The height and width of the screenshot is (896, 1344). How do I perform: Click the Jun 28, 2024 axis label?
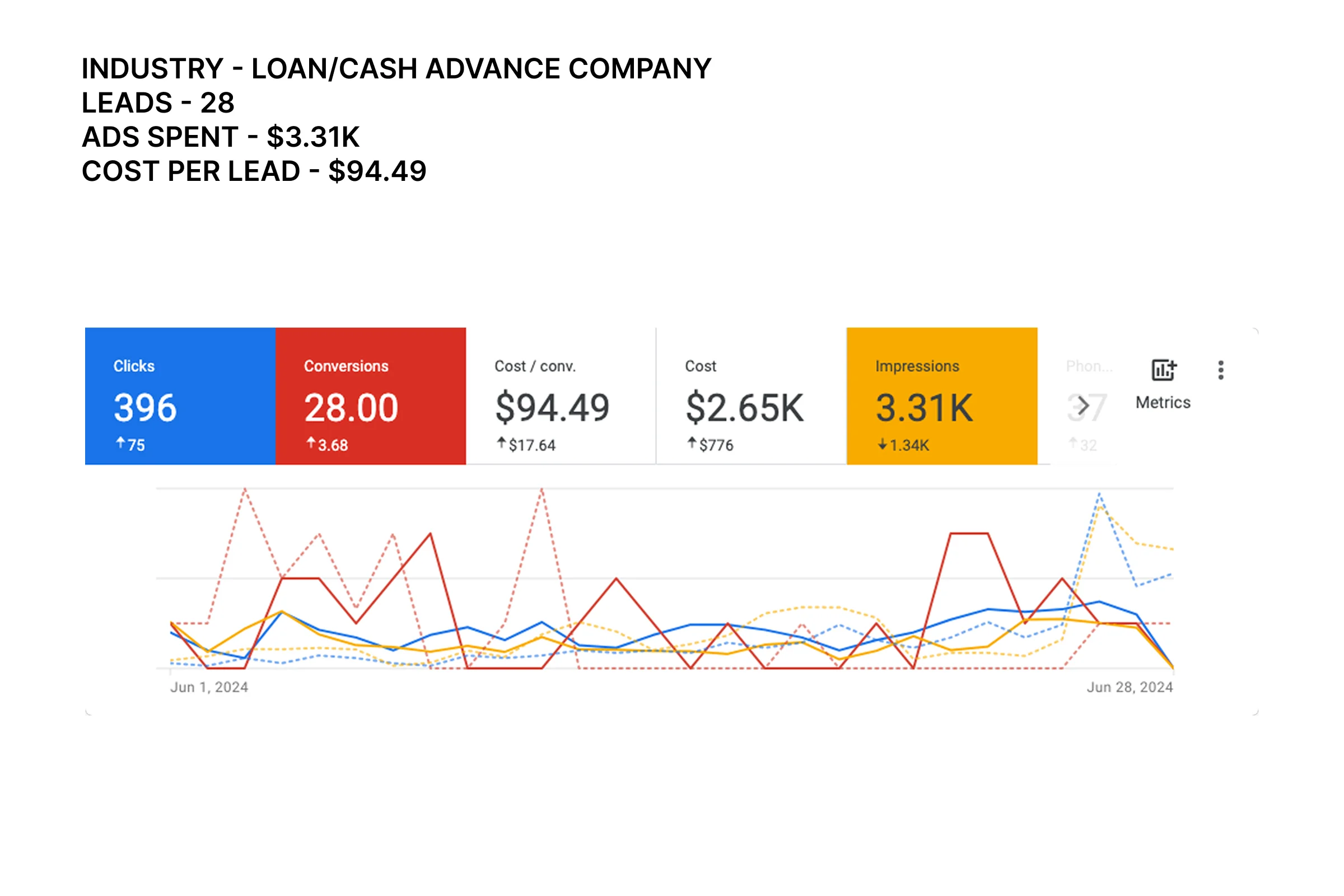(x=1129, y=687)
